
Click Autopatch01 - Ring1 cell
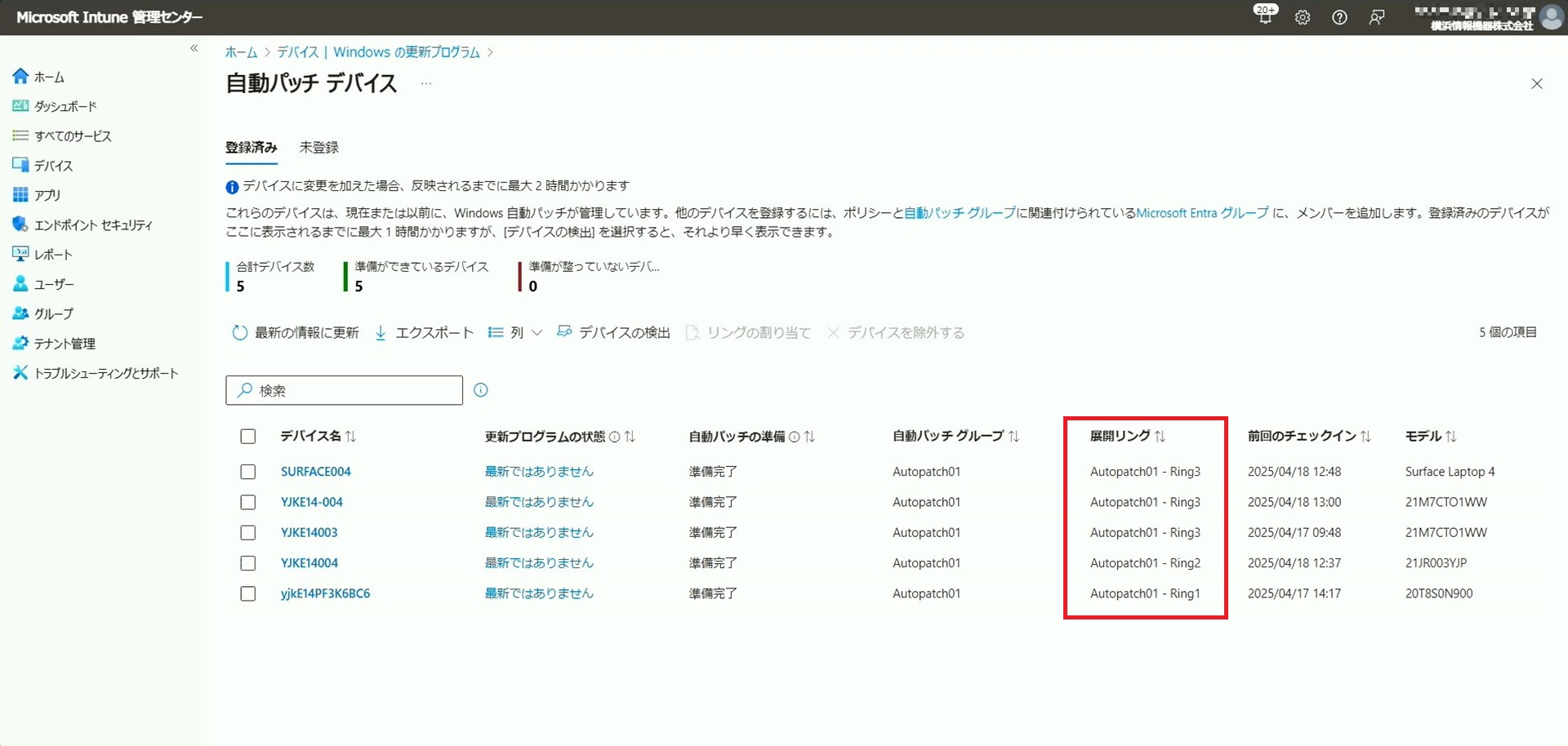(x=1145, y=594)
